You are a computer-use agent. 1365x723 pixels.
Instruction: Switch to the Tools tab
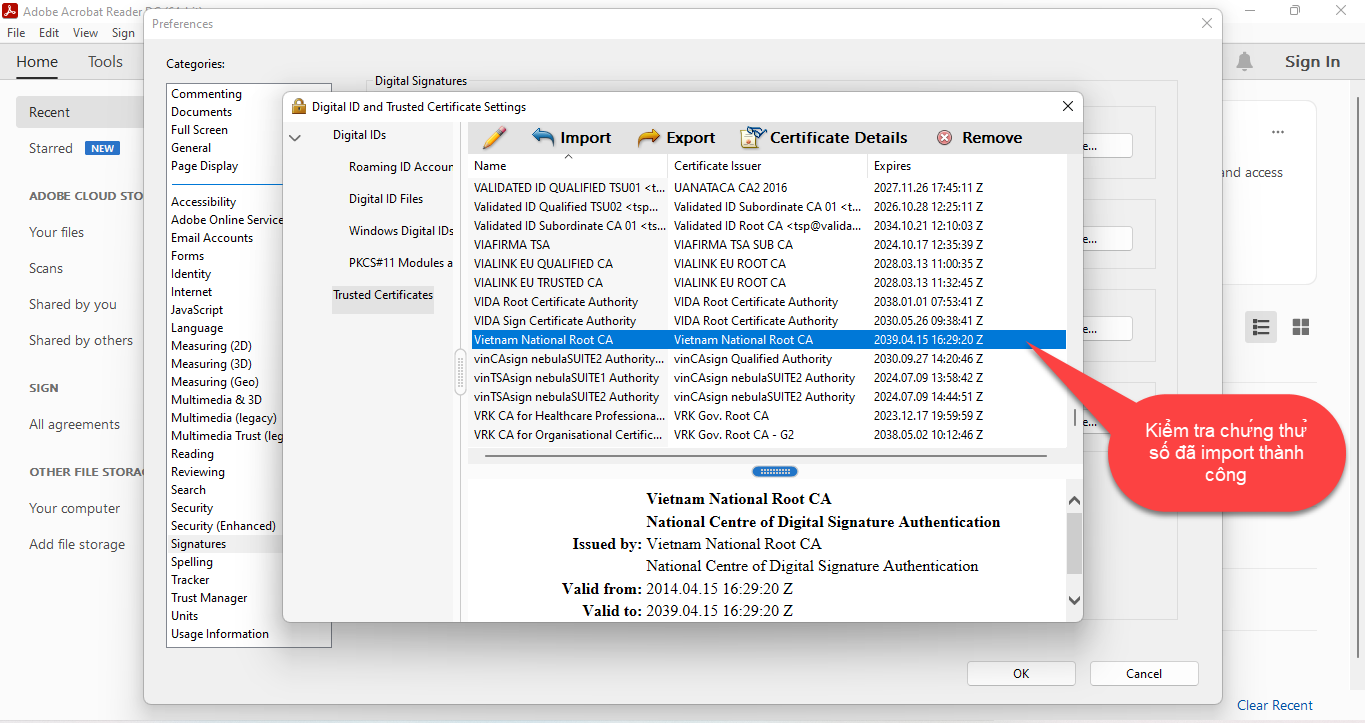[105, 62]
